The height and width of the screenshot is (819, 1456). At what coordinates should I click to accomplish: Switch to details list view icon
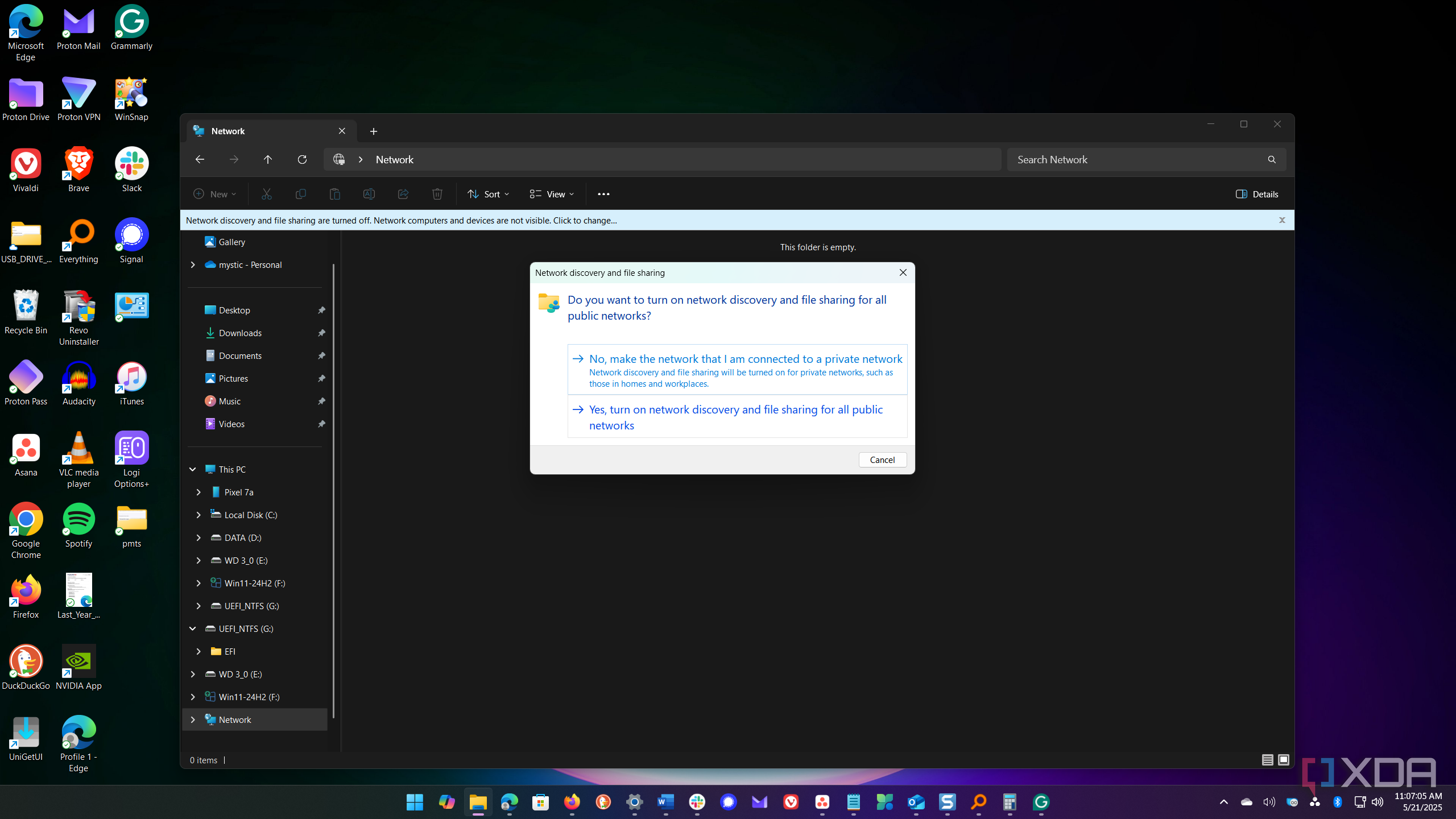pos(1267,760)
